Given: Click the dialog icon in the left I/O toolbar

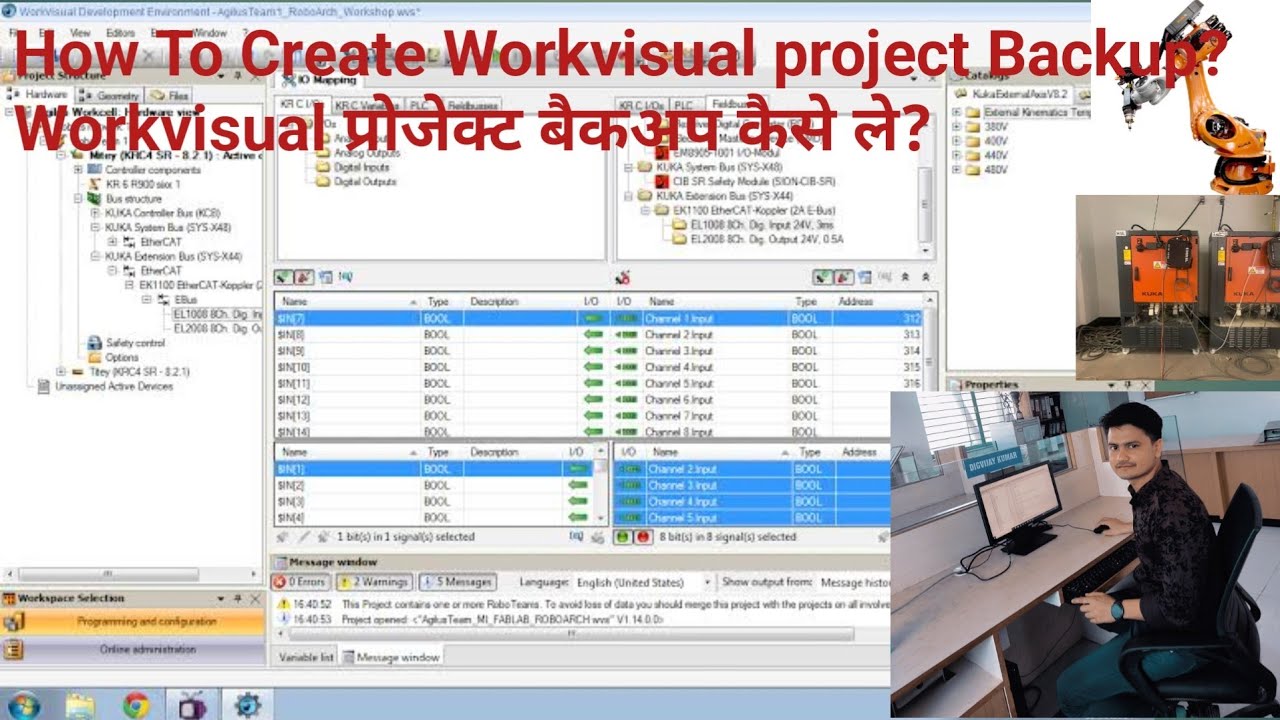Looking at the screenshot, I should point(326,276).
